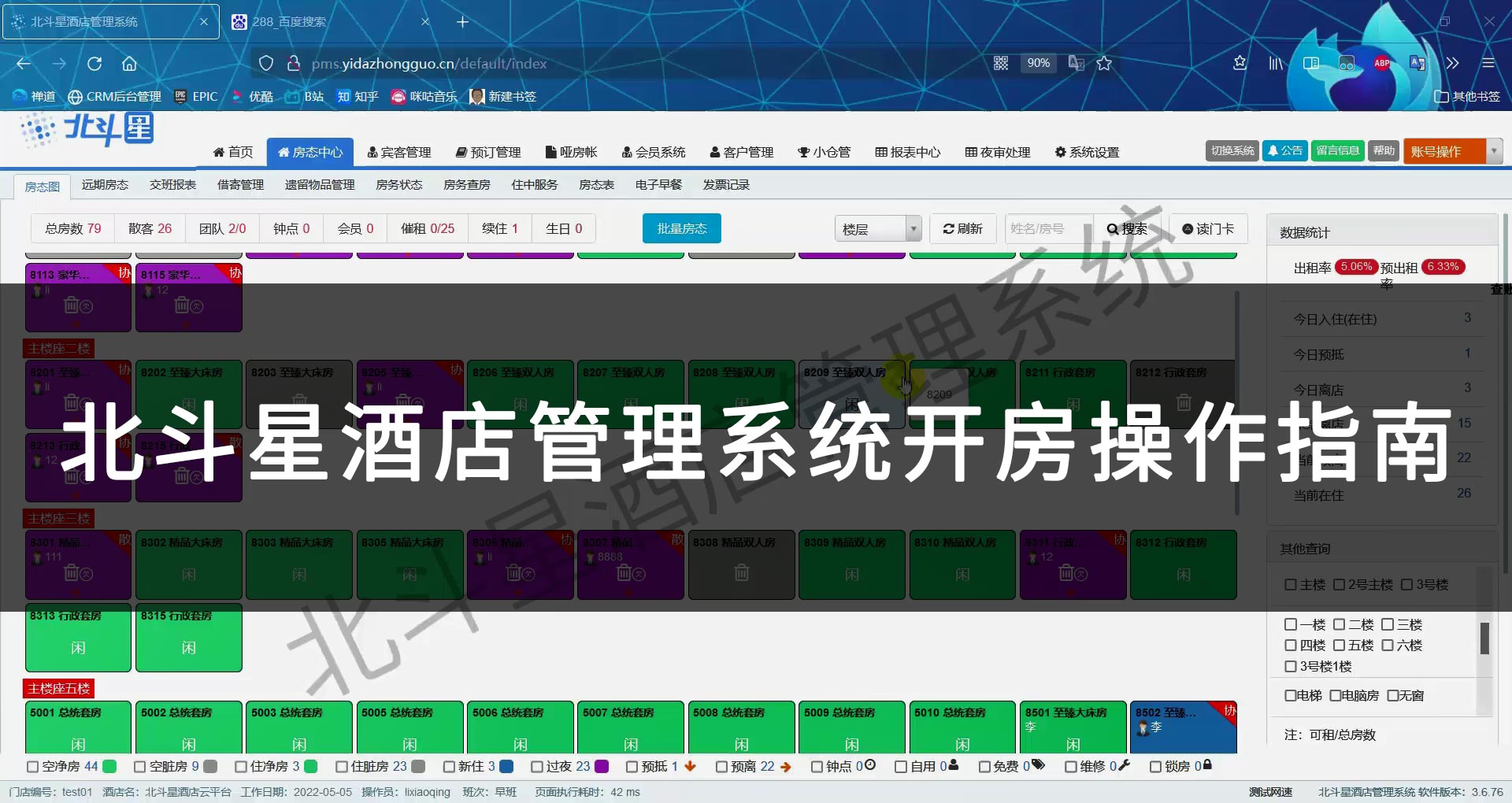
Task: Check the 住净房 checkbox
Action: [x=241, y=766]
